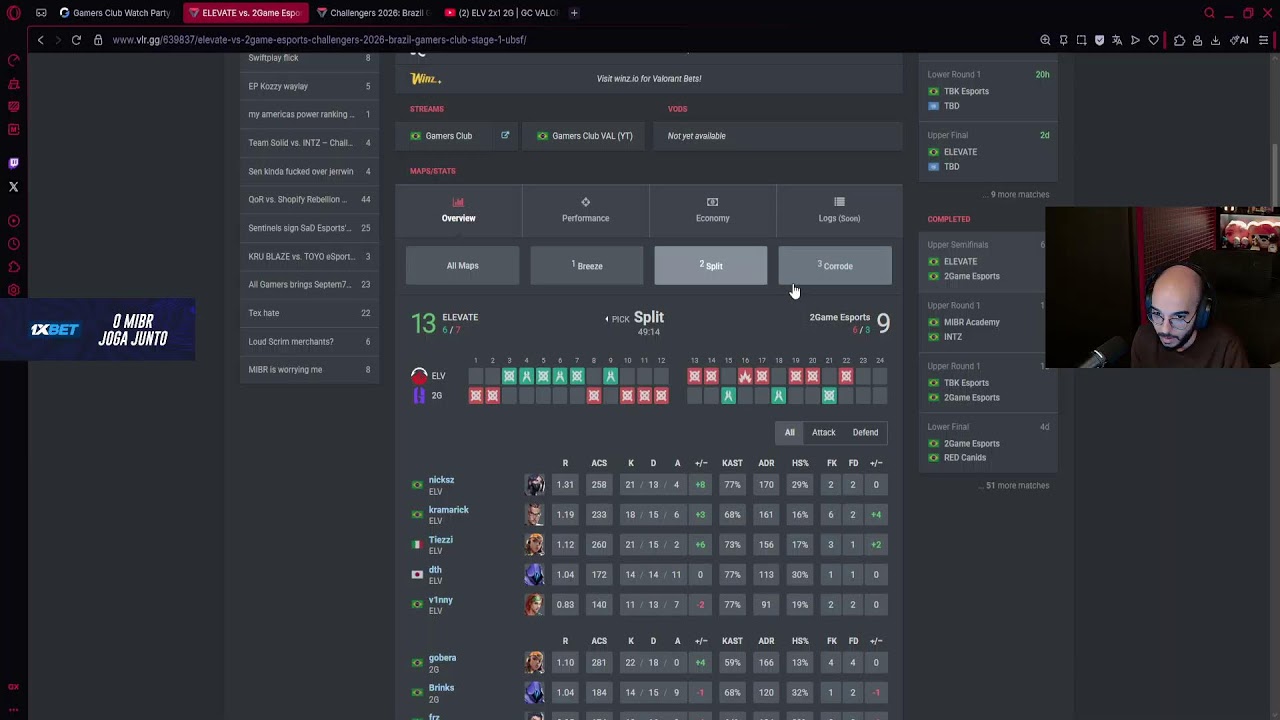Image resolution: width=1280 pixels, height=720 pixels.
Task: Open ELEVATE team page from the scoreline
Action: tap(460, 317)
